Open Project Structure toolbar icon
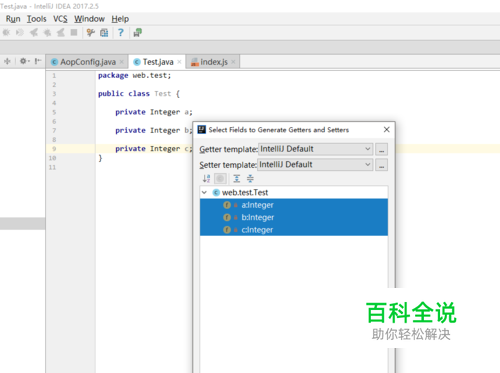The width and height of the screenshot is (500, 373). tap(104, 33)
